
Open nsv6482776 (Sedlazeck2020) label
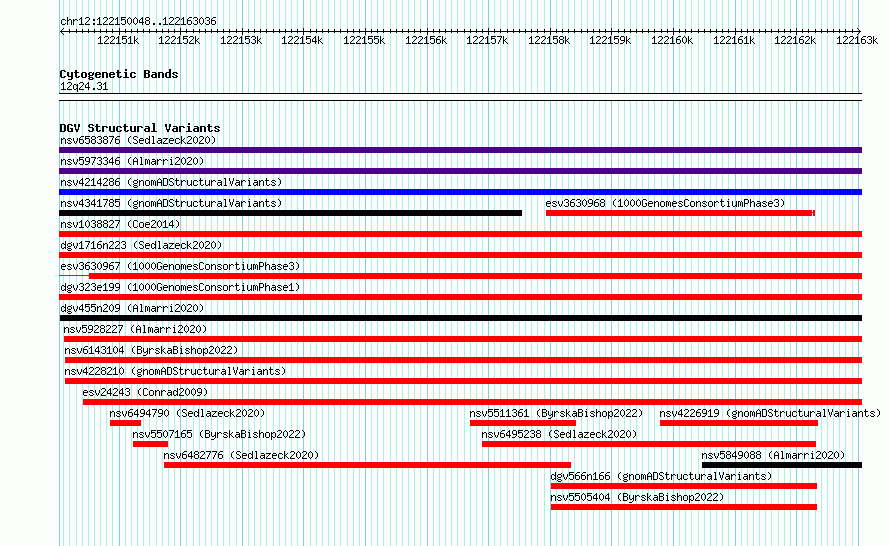[241, 455]
